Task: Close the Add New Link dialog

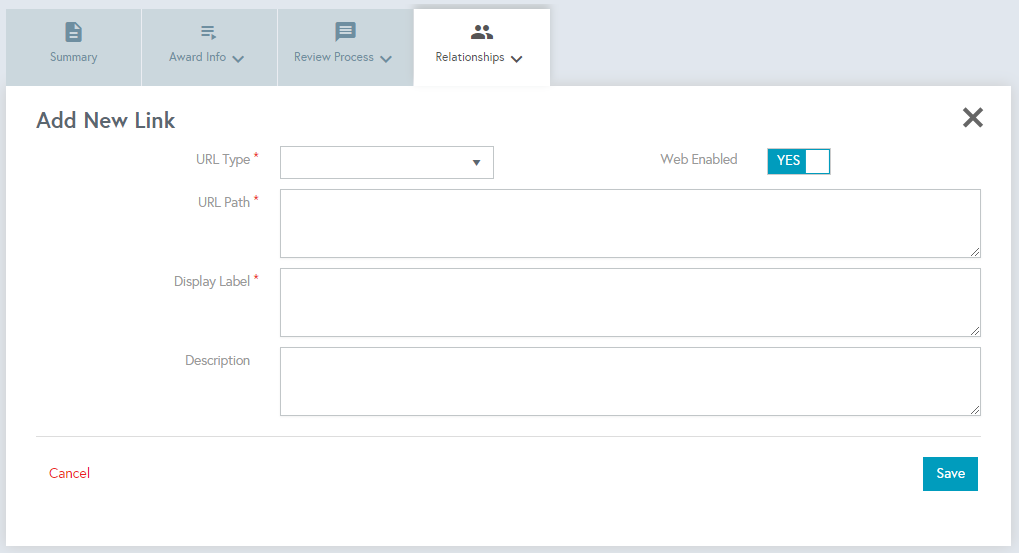Action: (973, 118)
